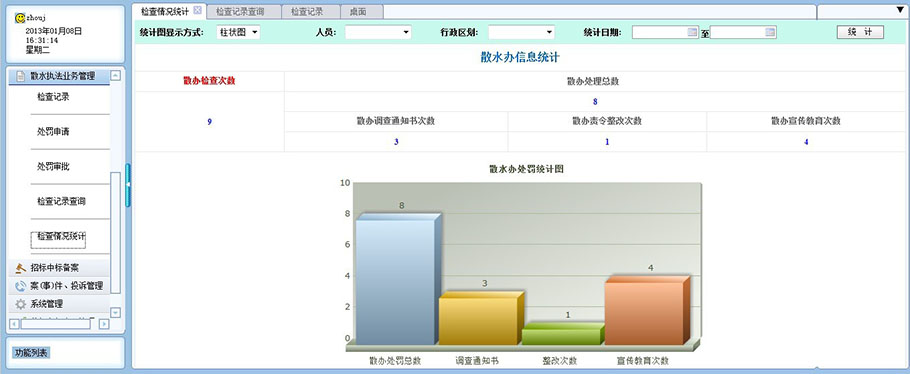Open the end date calendar picker
The image size is (910, 374).
pyautogui.click(x=770, y=33)
